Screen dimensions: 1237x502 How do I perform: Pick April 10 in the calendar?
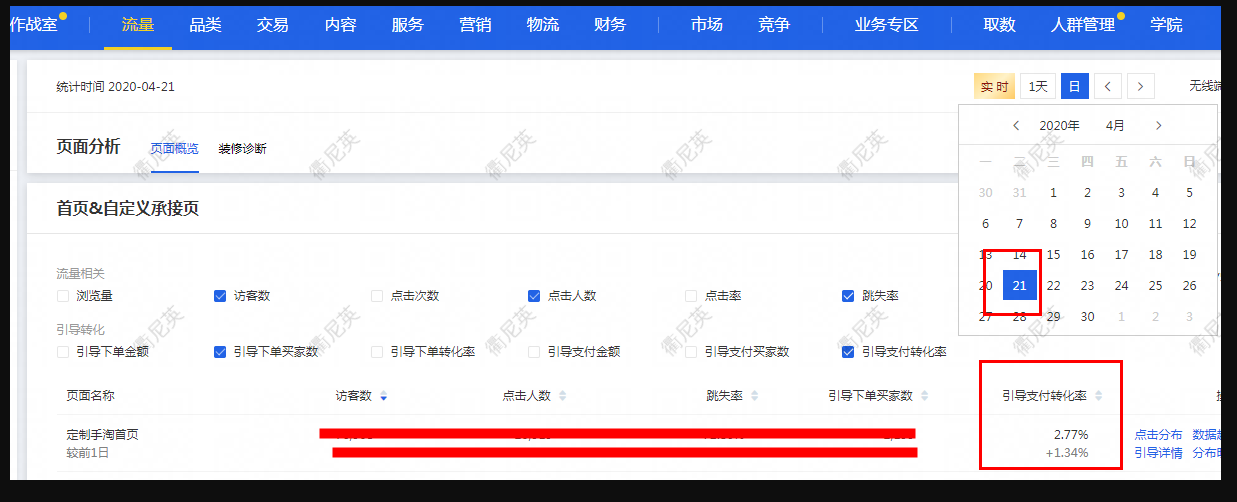tap(1121, 223)
